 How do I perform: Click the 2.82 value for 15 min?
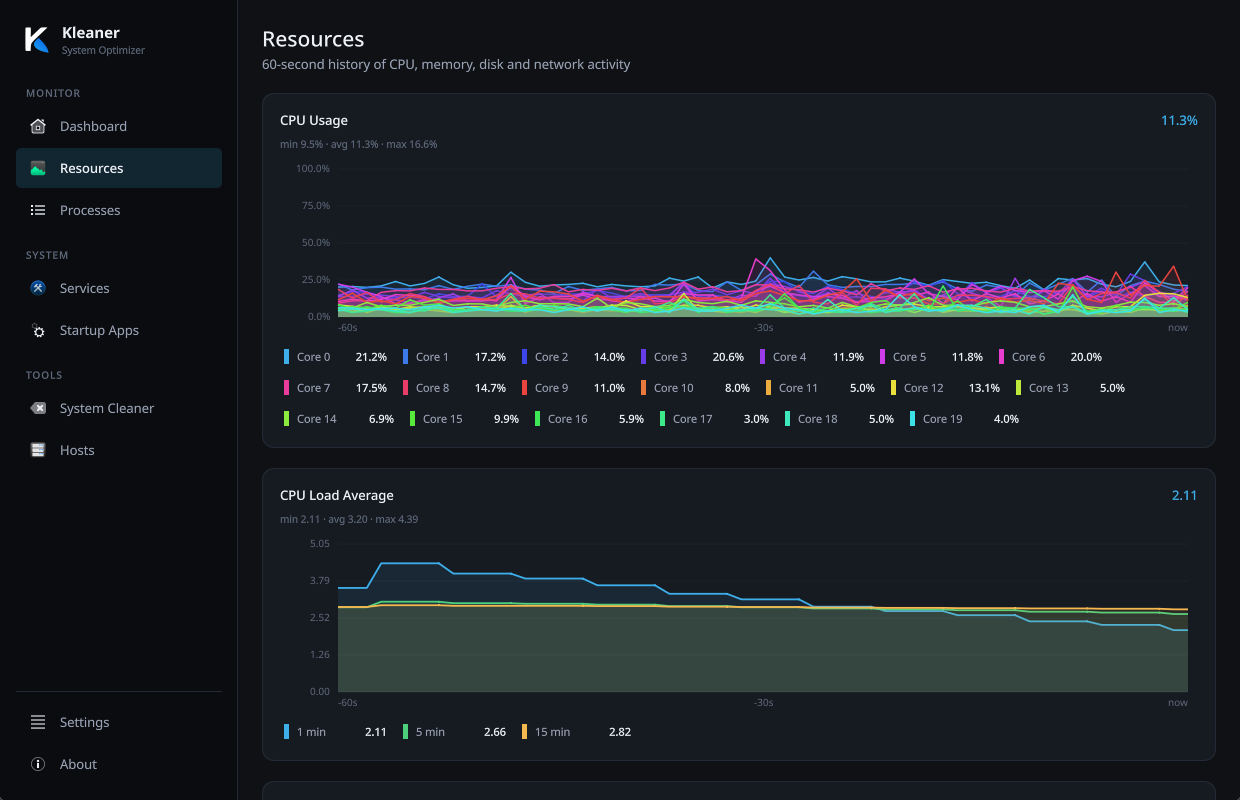point(620,732)
